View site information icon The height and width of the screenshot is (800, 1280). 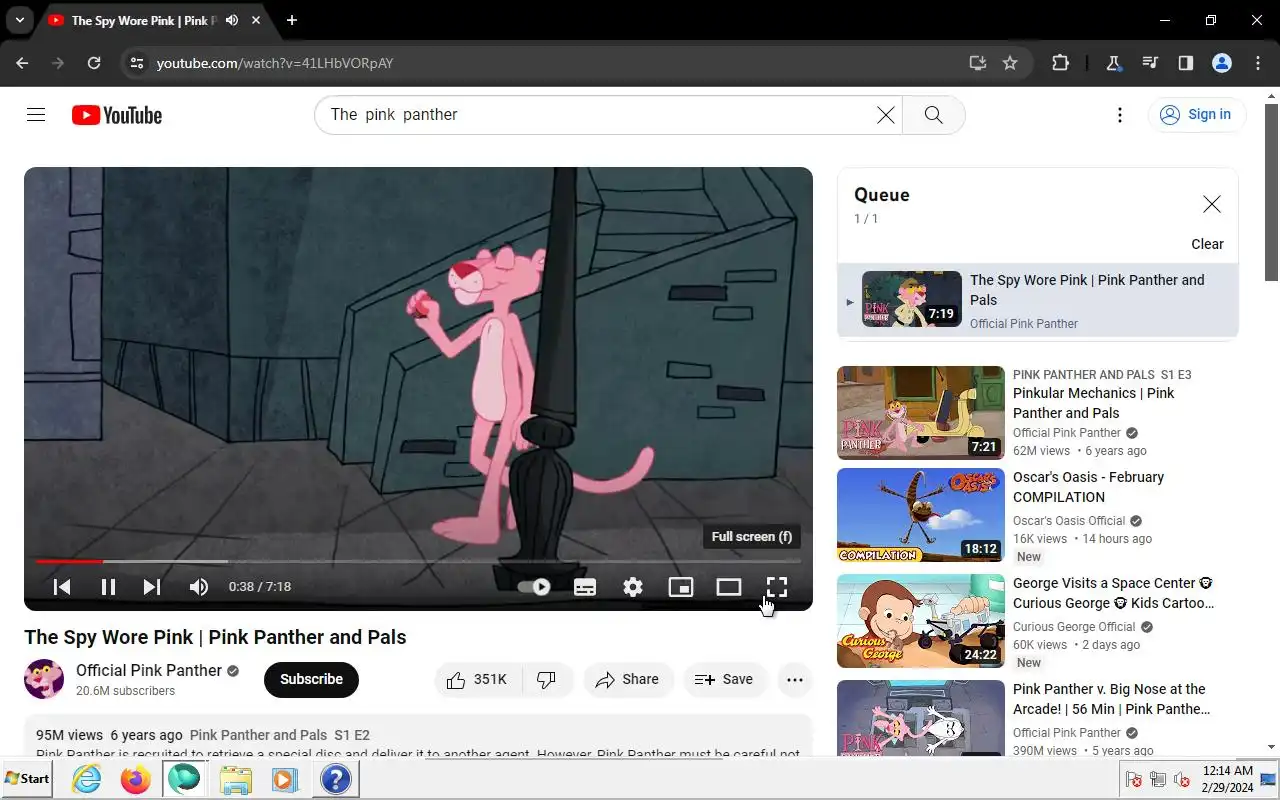point(137,63)
